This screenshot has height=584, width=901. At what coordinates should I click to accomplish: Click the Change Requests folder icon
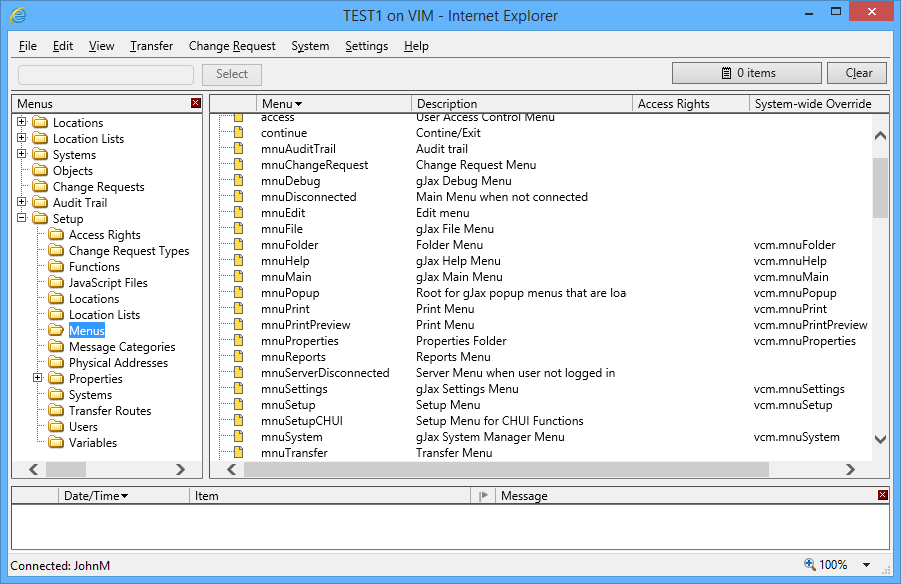coord(40,187)
